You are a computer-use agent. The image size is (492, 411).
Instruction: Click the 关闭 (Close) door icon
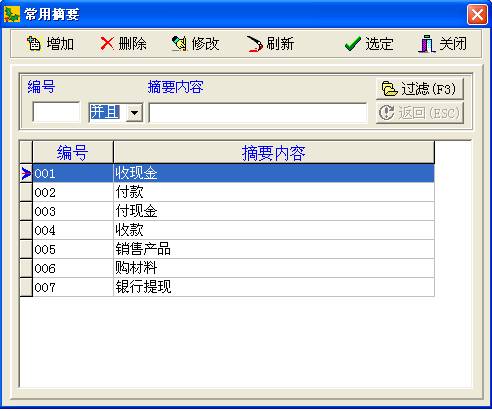[426, 44]
